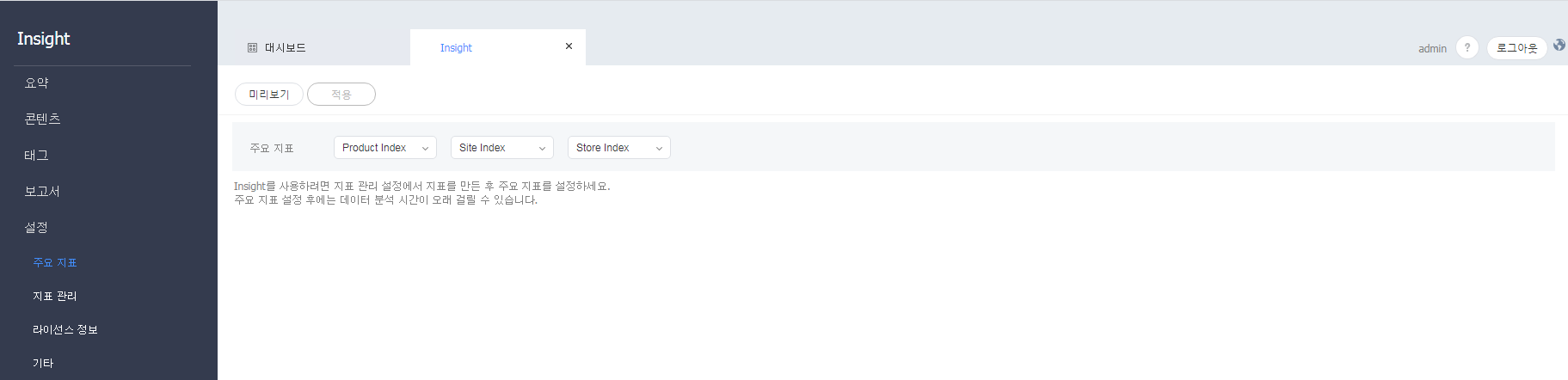1568x380 pixels.
Task: Switch to the Insight tab
Action: click(x=456, y=48)
